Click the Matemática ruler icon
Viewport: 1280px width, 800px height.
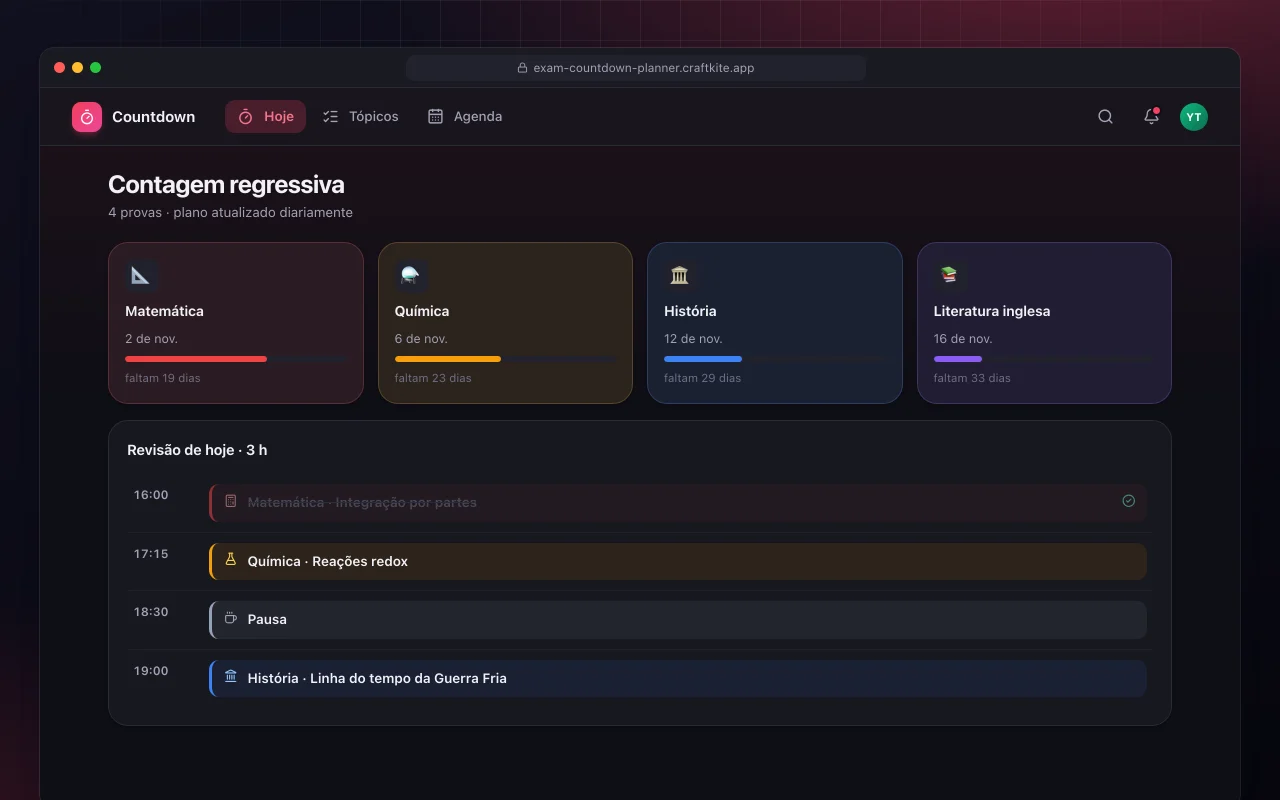click(x=141, y=275)
